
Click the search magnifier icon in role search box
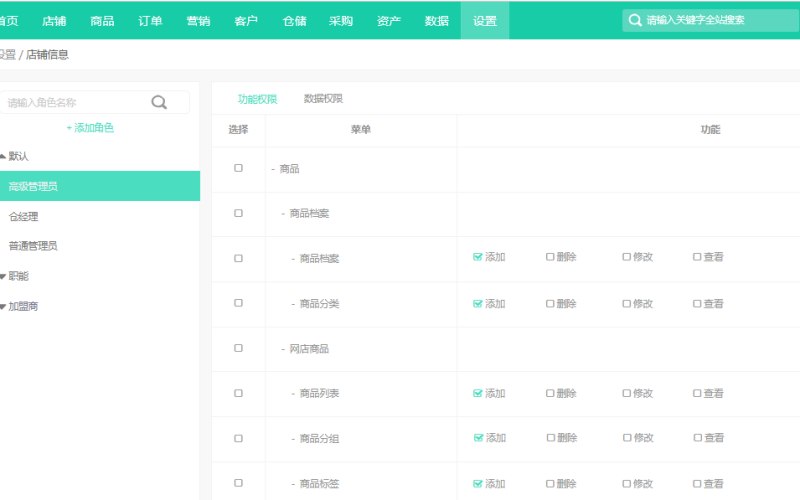pos(159,102)
